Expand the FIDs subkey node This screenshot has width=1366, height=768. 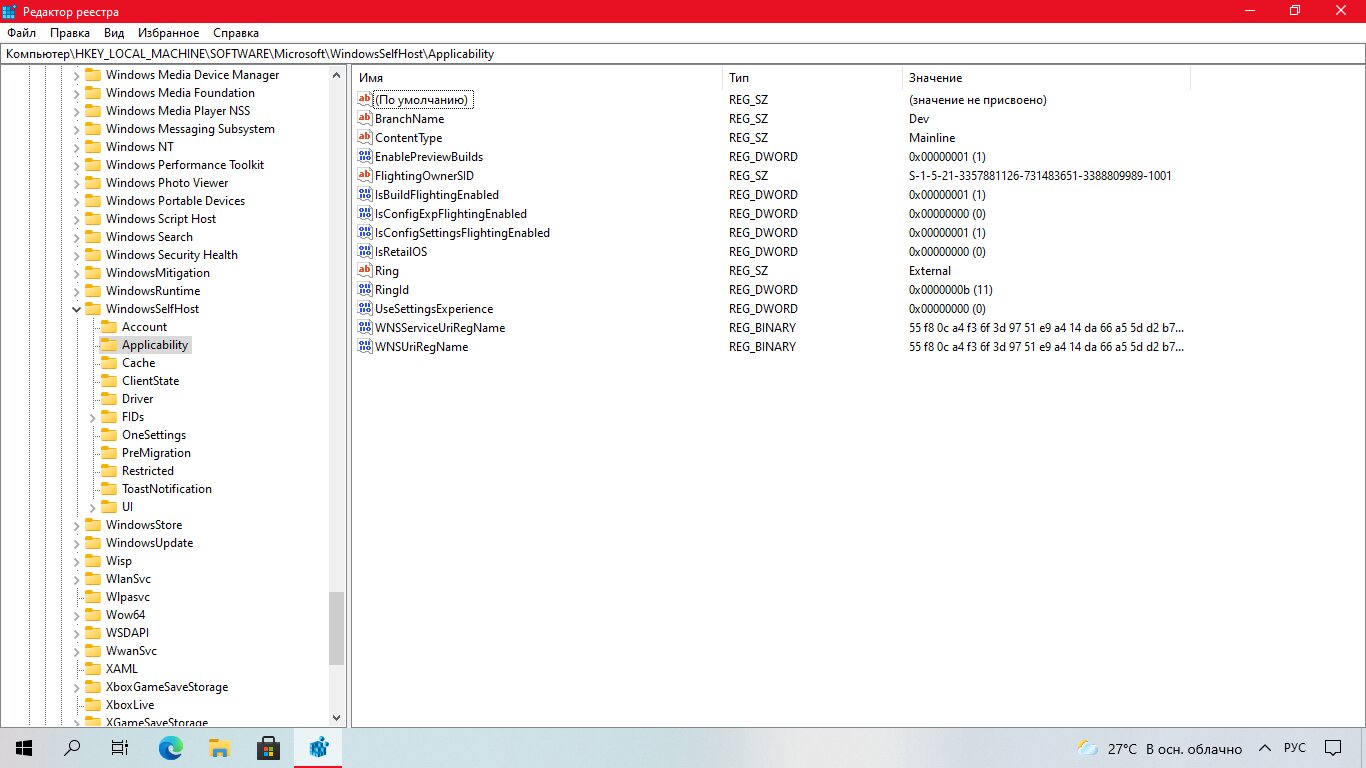pyautogui.click(x=93, y=417)
